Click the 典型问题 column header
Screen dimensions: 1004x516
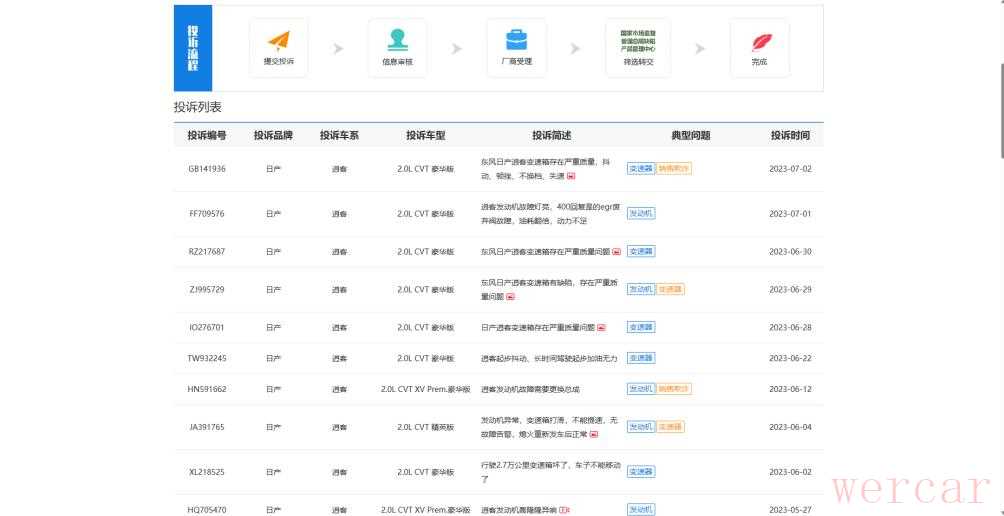(x=690, y=135)
